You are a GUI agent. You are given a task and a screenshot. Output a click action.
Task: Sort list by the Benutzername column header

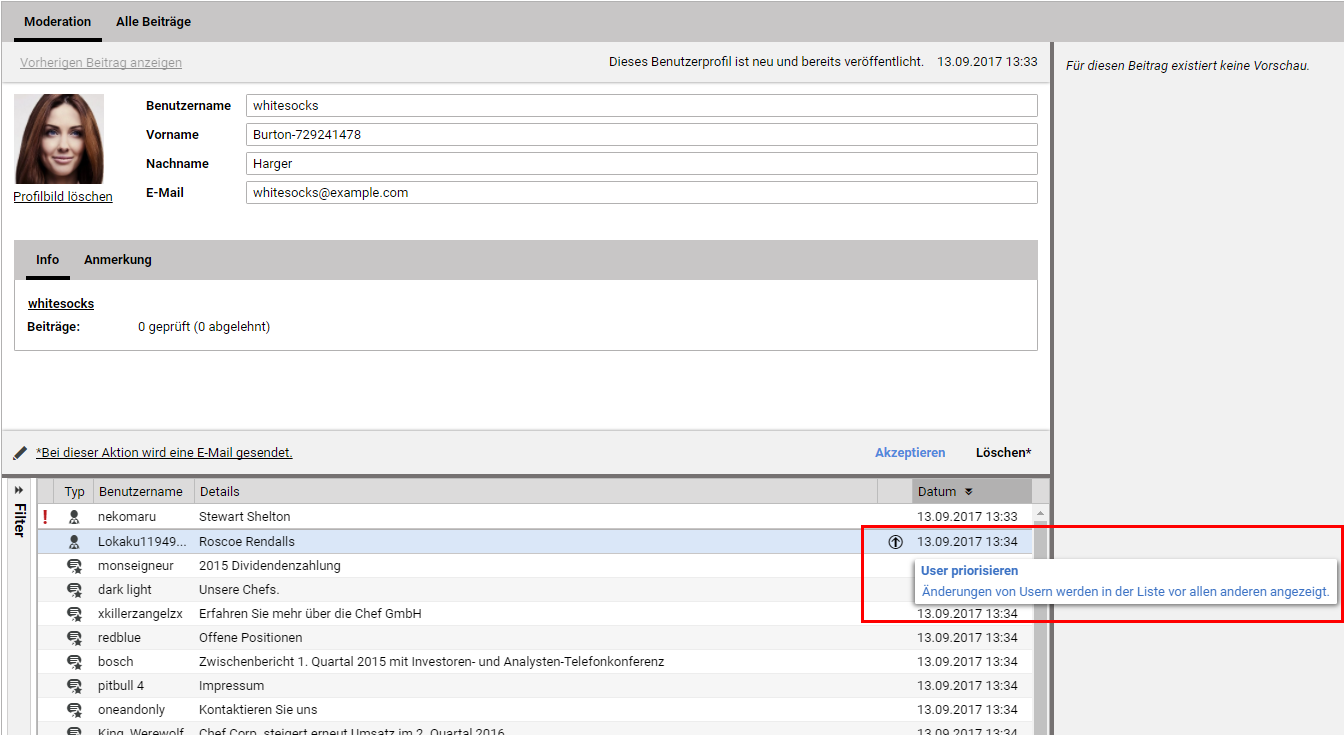click(140, 492)
